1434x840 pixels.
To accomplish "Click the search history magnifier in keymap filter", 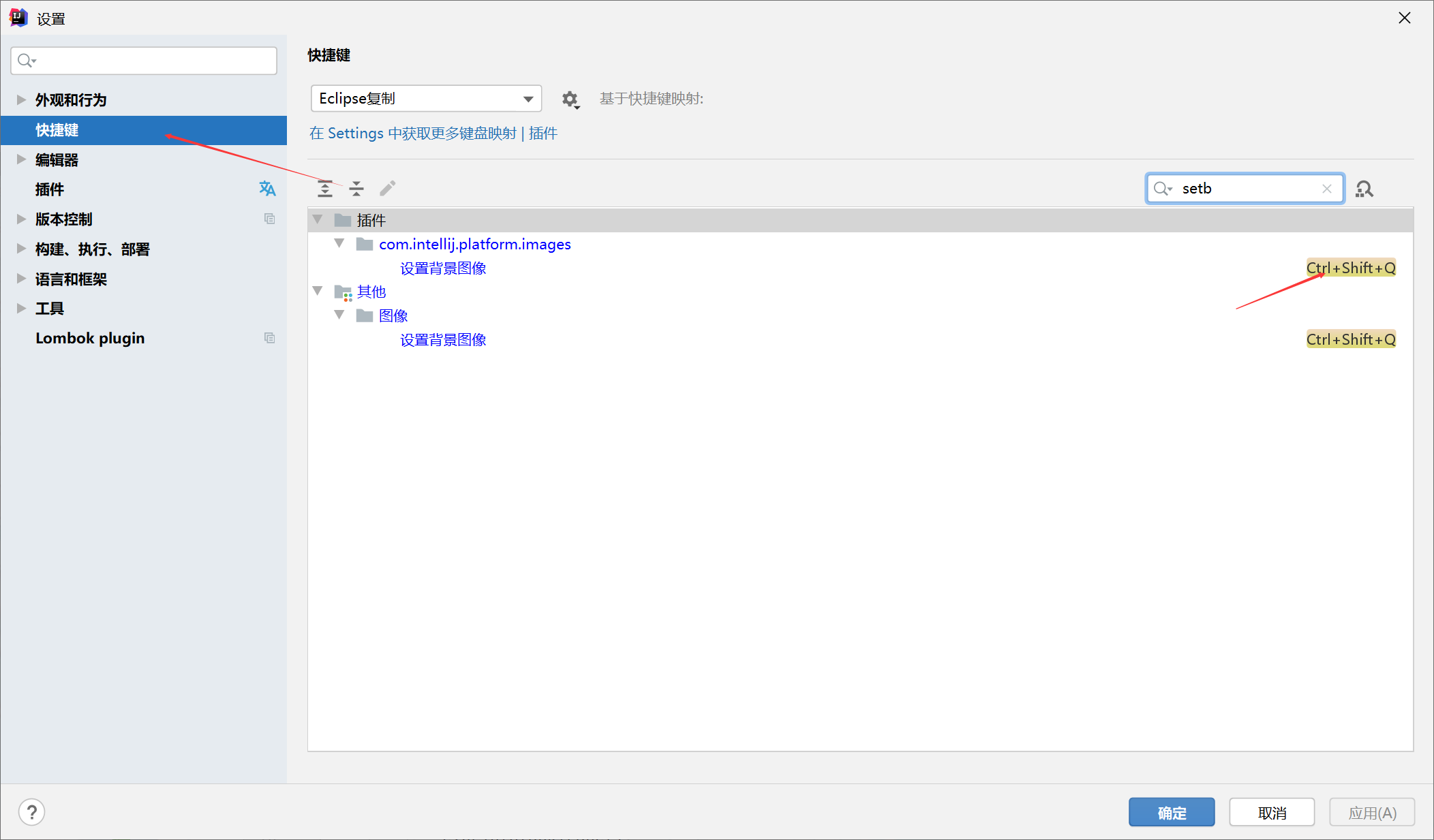I will [1162, 189].
